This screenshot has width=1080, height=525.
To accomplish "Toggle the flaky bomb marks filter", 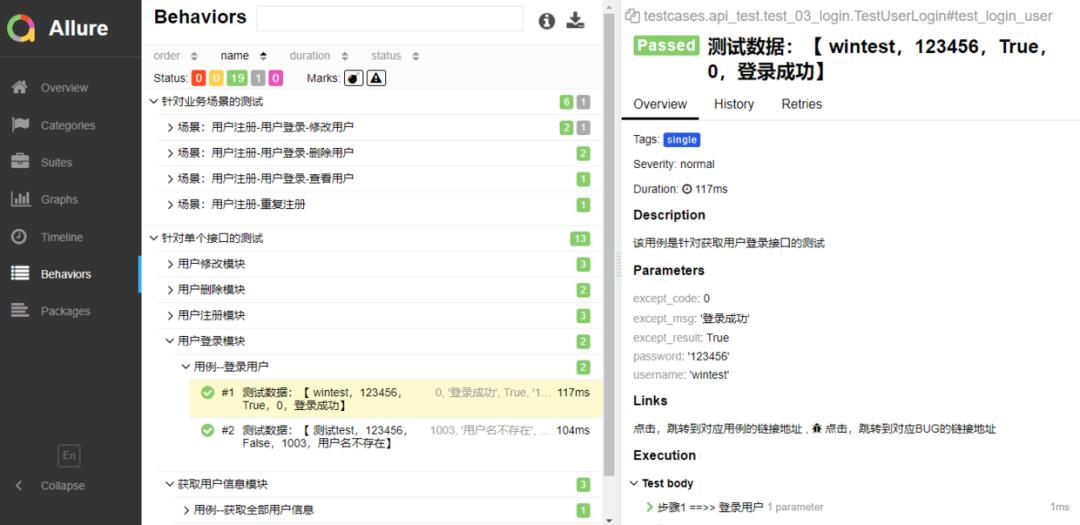I will 353,78.
